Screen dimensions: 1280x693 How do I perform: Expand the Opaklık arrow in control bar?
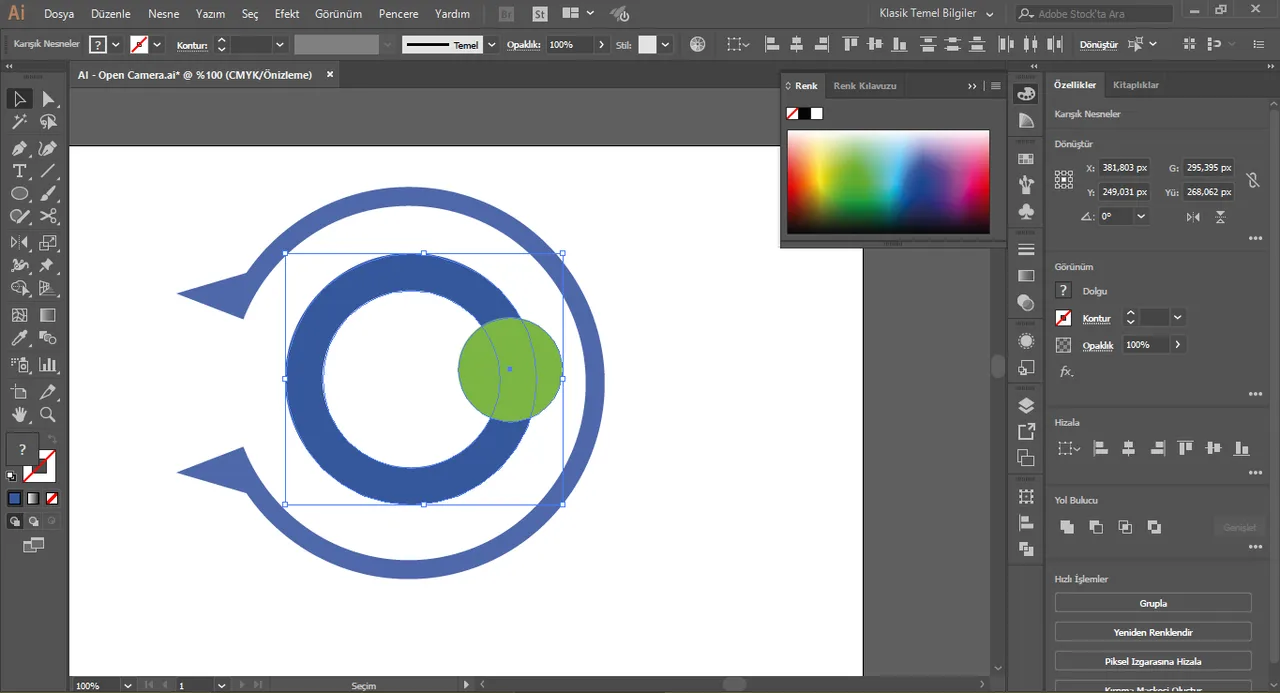coord(601,45)
